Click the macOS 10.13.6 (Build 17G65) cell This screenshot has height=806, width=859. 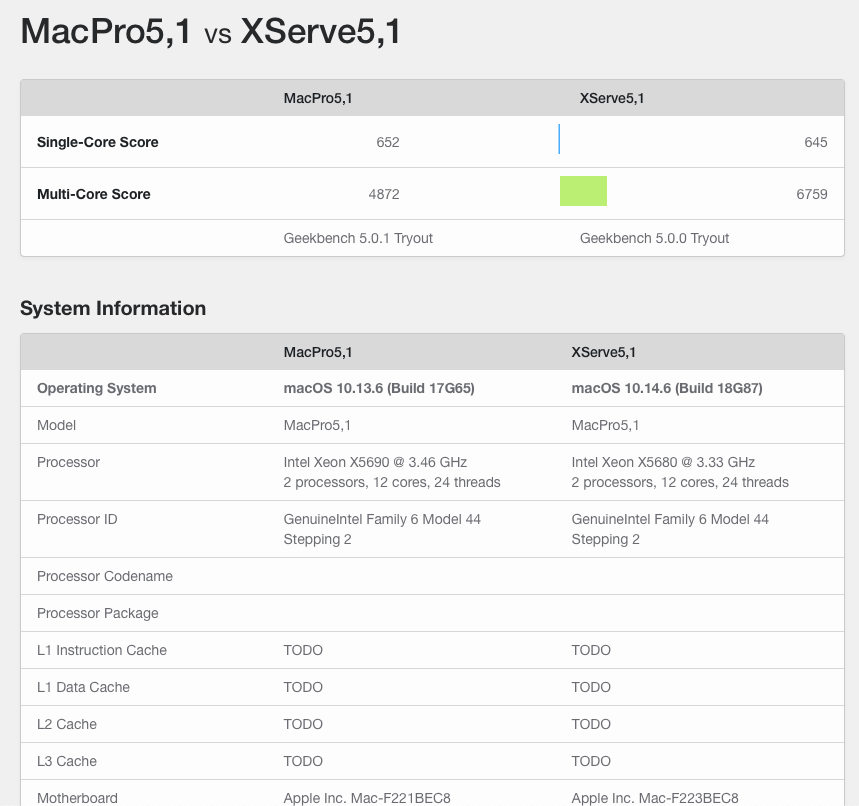[379, 388]
